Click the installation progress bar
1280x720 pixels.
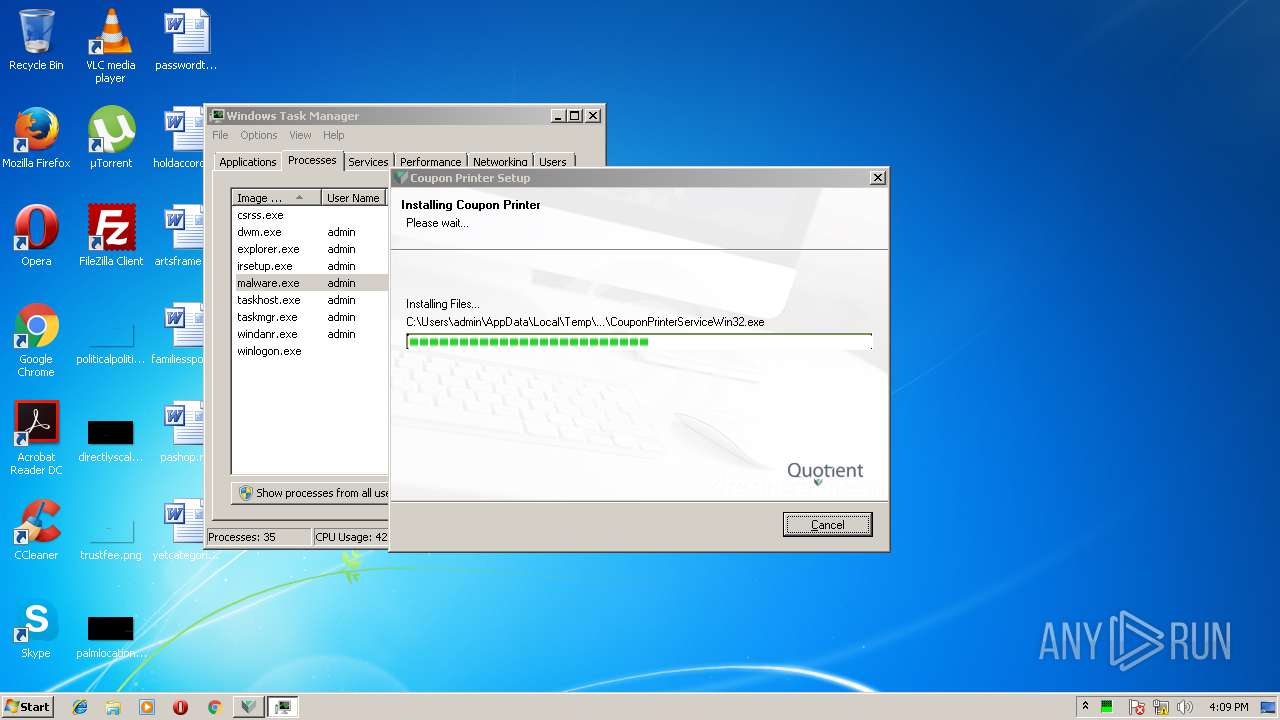639,342
